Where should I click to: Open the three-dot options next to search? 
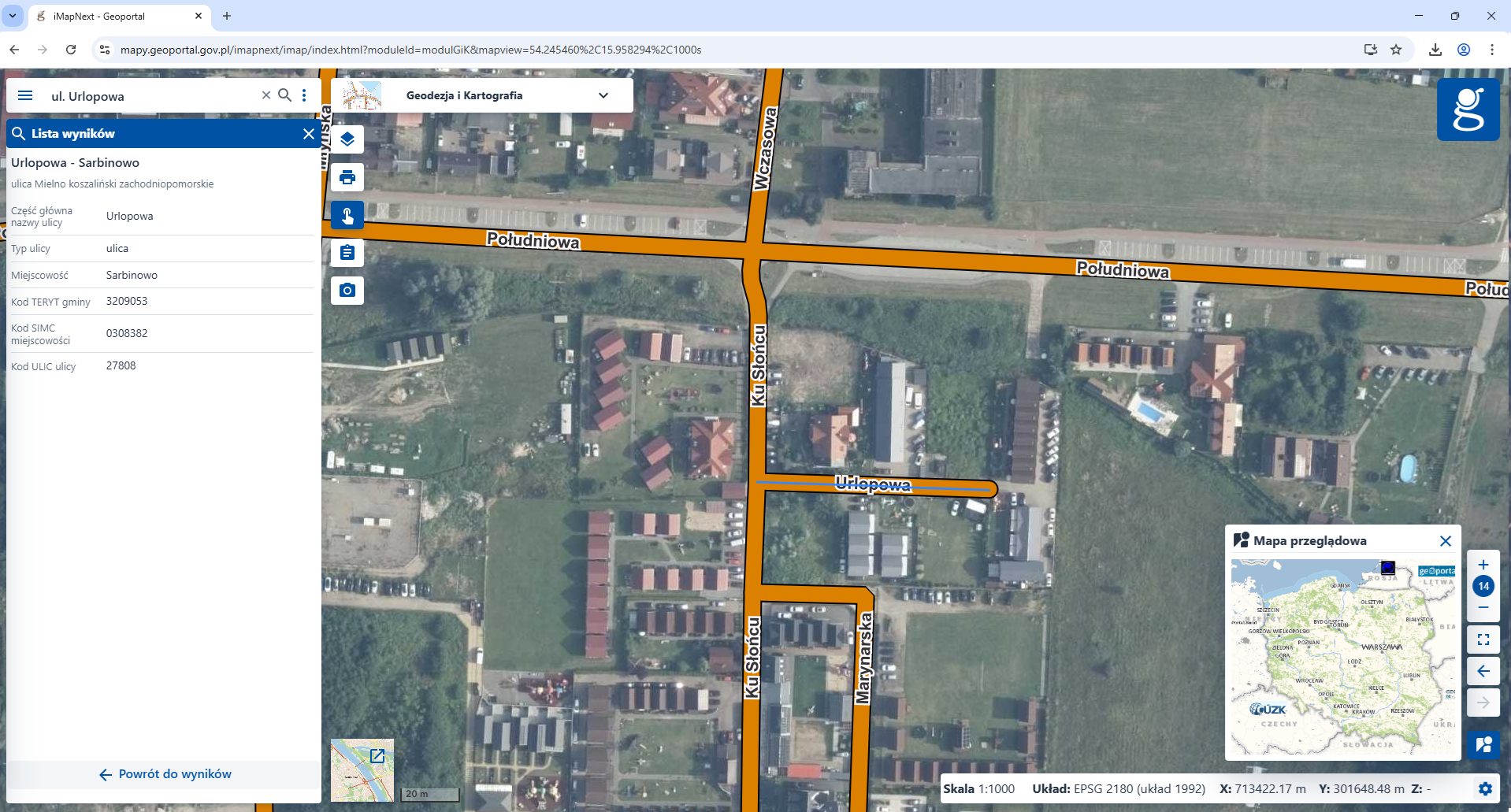tap(305, 95)
